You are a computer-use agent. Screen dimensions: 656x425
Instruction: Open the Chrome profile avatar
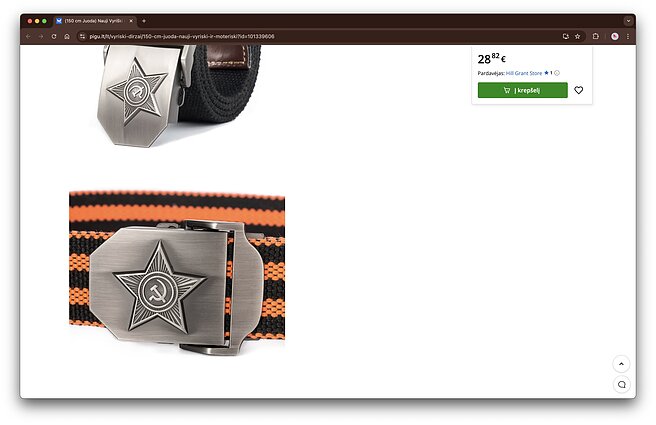tap(615, 36)
